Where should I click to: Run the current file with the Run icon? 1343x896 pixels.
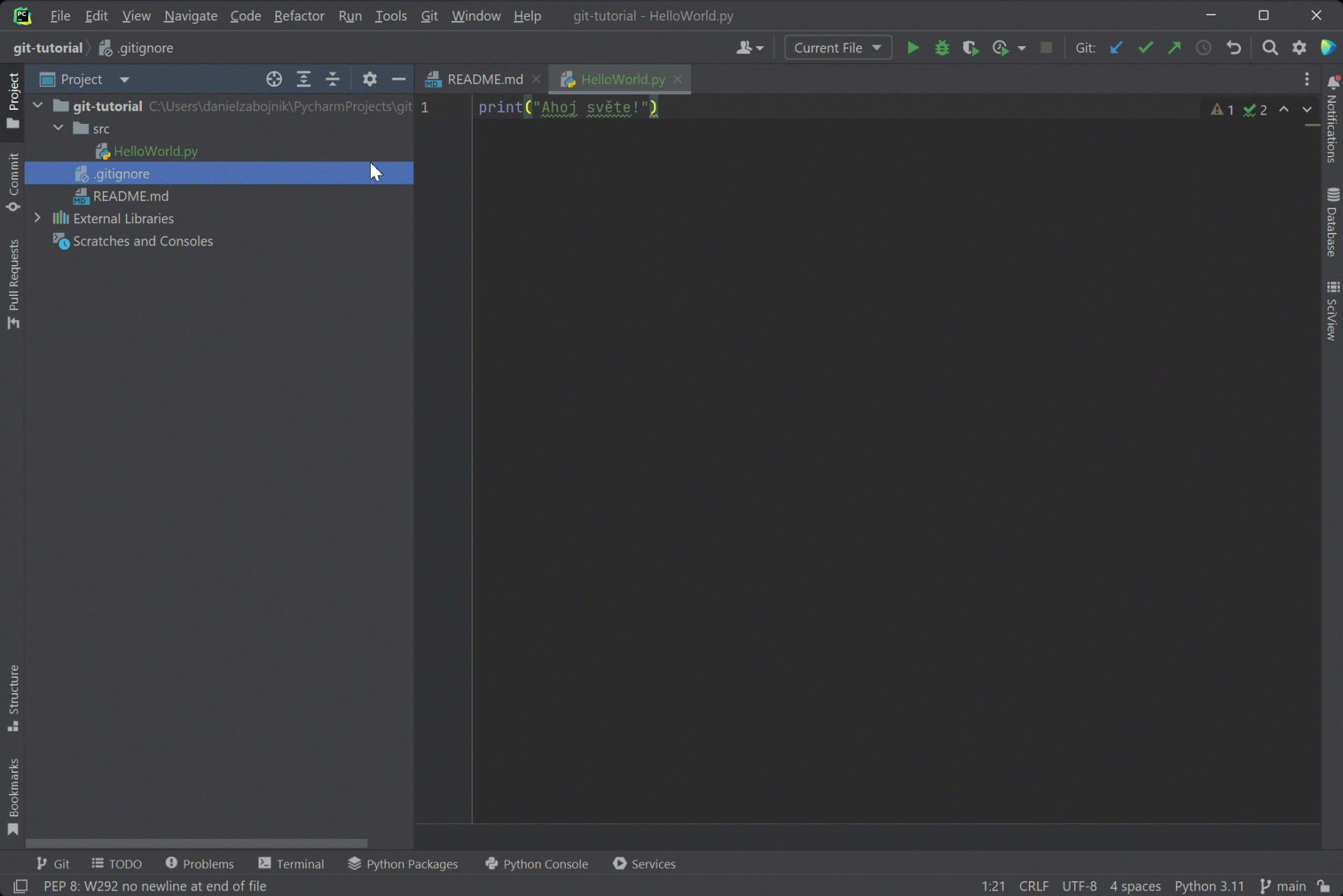click(x=913, y=48)
